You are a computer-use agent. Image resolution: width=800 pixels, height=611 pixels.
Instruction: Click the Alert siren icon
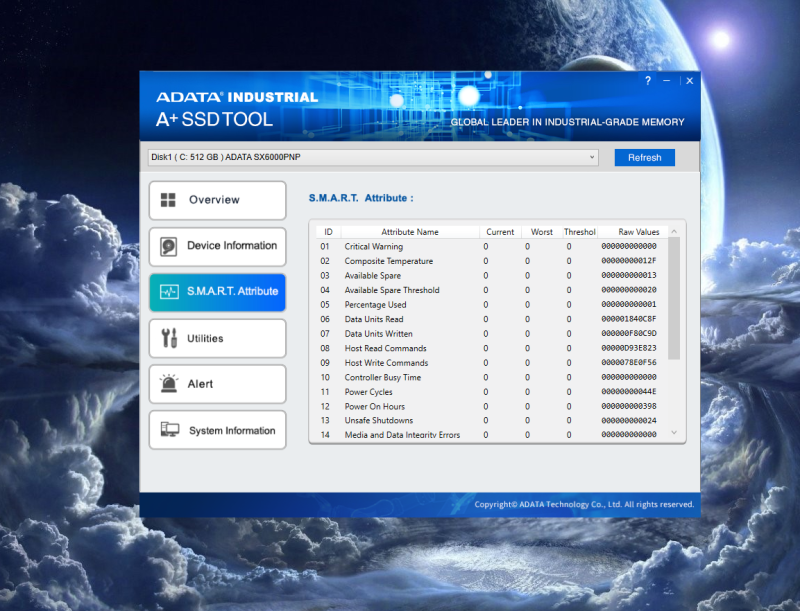[169, 383]
